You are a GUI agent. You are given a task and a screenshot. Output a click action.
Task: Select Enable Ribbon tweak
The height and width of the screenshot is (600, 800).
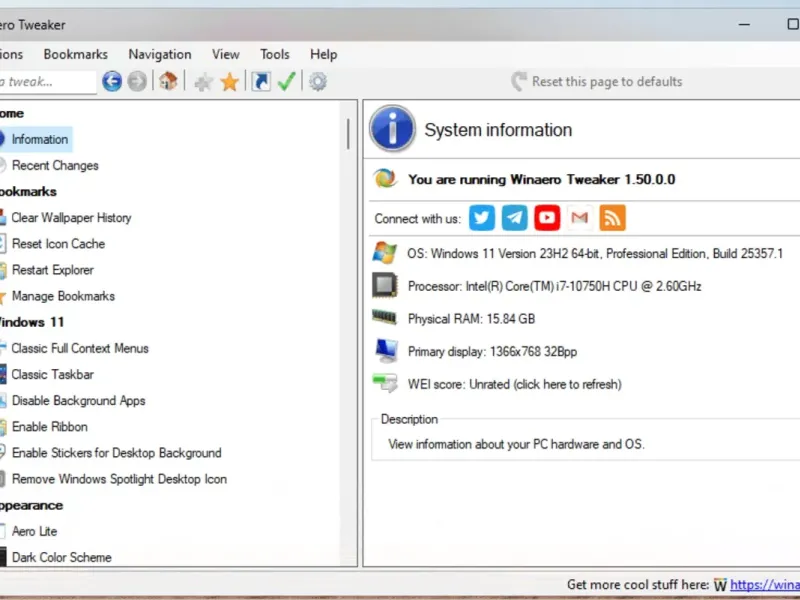[x=49, y=427]
